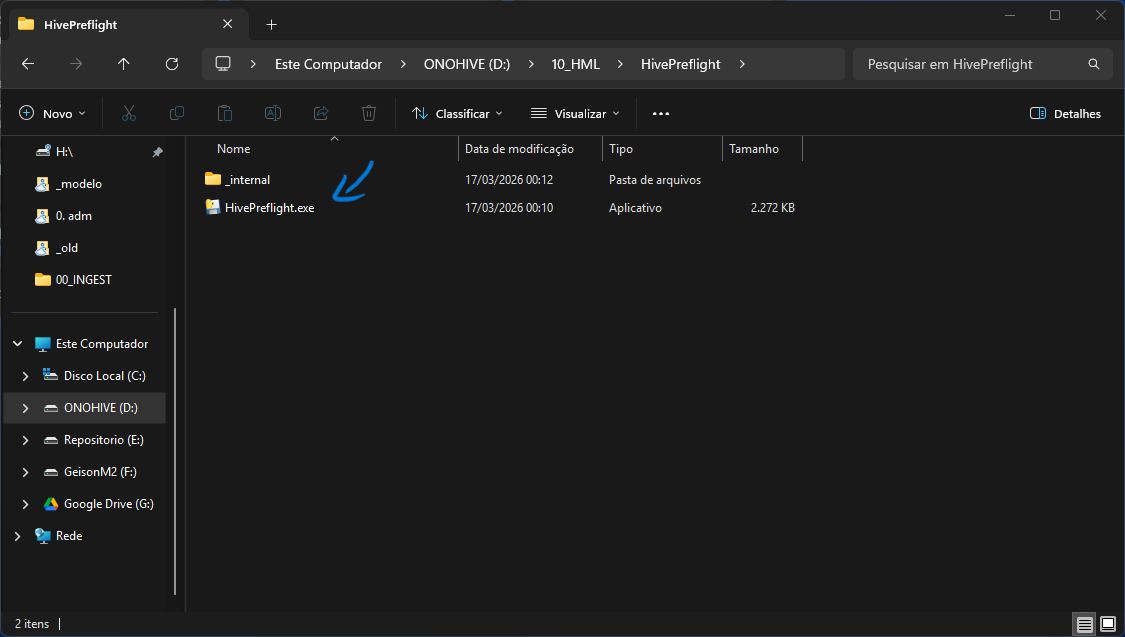Select Repositorio (E:) drive
Image resolution: width=1125 pixels, height=637 pixels.
[103, 440]
